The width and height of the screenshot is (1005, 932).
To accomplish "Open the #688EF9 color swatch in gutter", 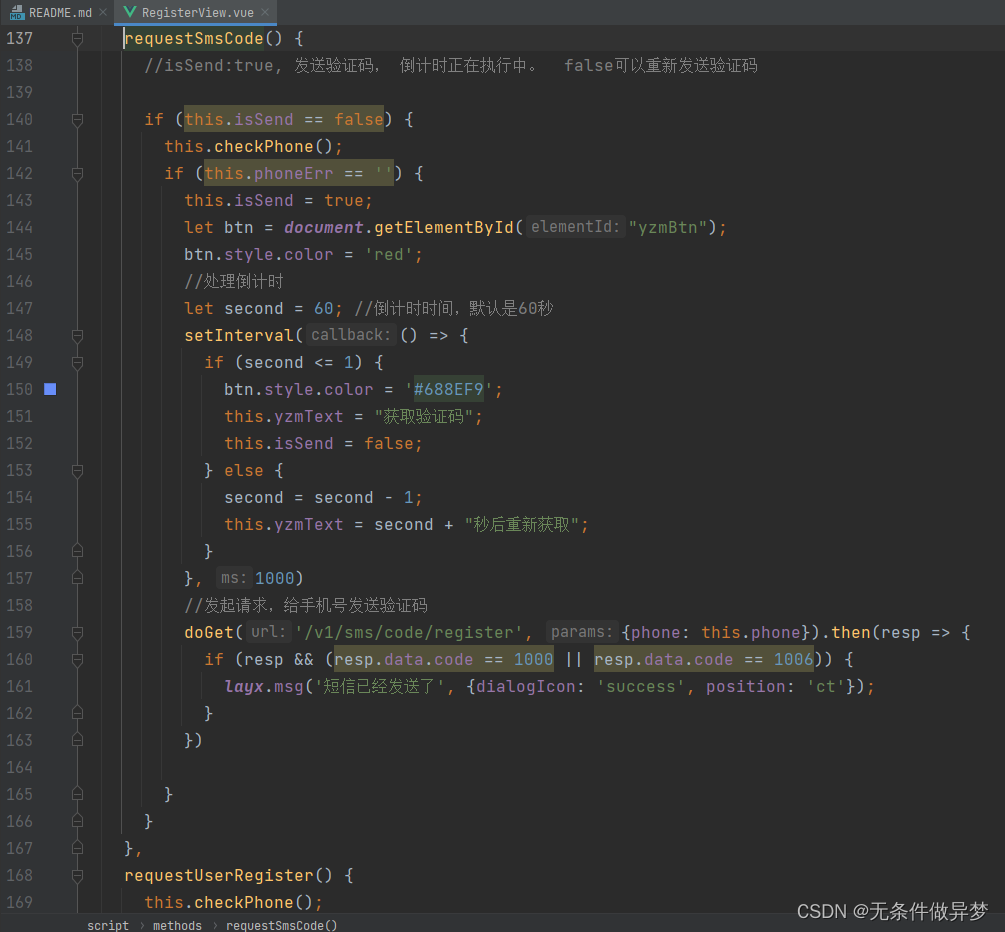I will pyautogui.click(x=50, y=389).
